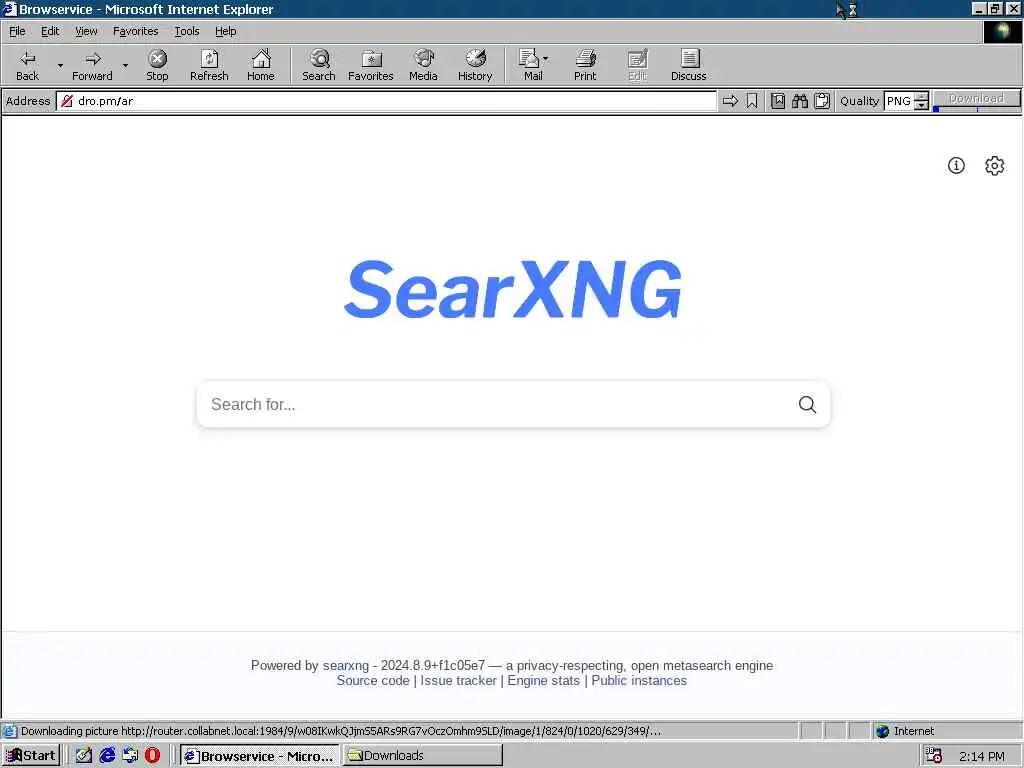Open the Edit menu
1024x768 pixels.
point(50,31)
